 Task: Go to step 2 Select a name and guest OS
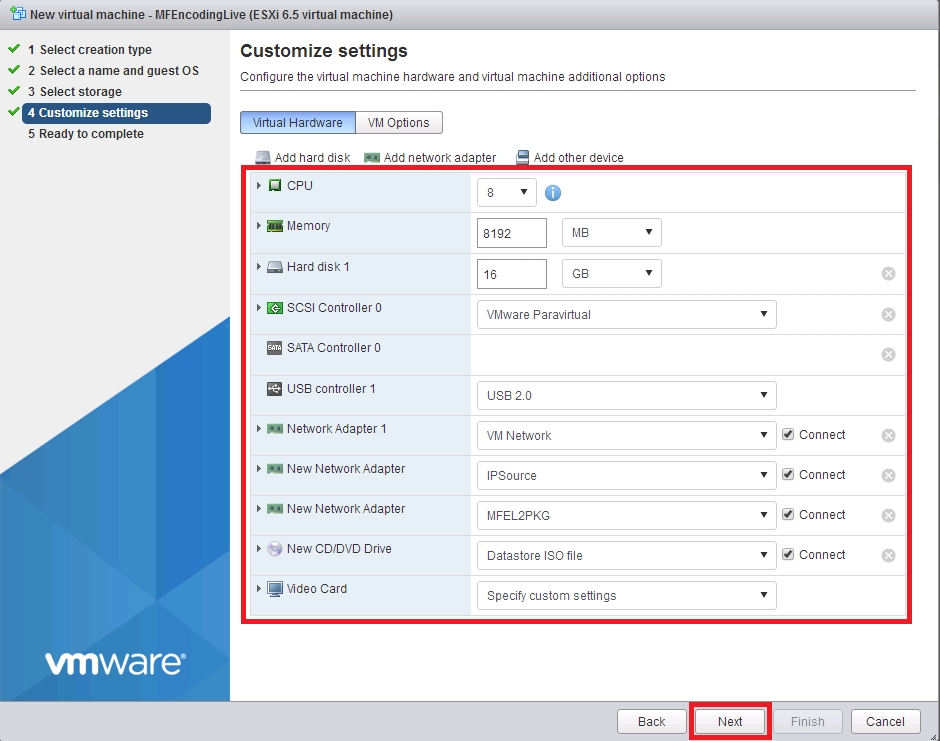[113, 71]
